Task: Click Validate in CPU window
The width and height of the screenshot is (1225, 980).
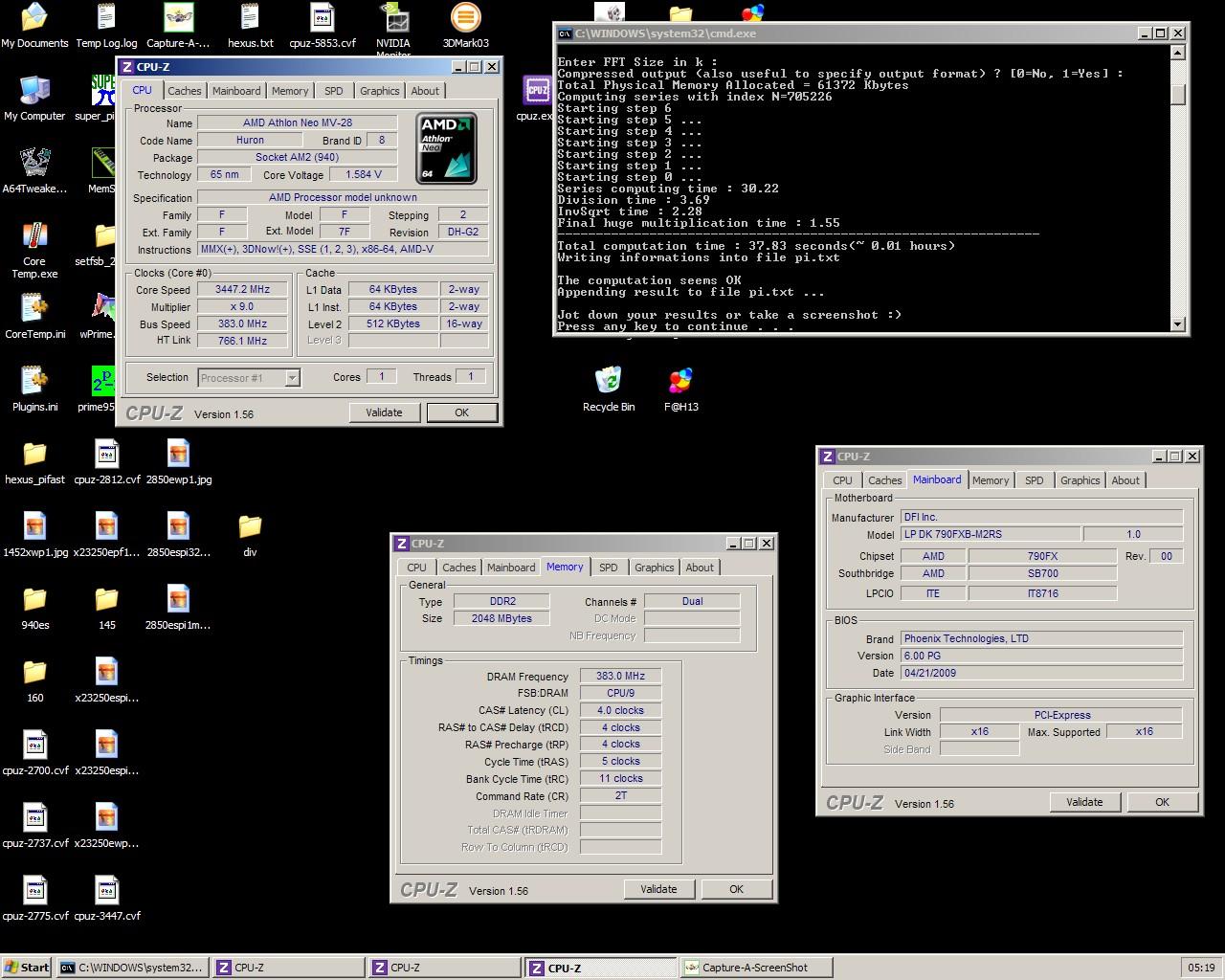Action: (x=384, y=412)
